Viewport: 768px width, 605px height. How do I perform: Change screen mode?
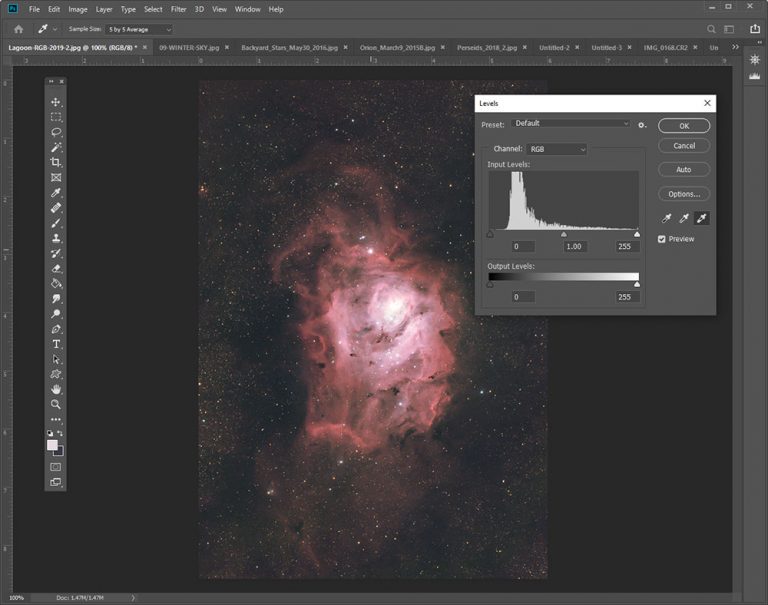click(56, 482)
